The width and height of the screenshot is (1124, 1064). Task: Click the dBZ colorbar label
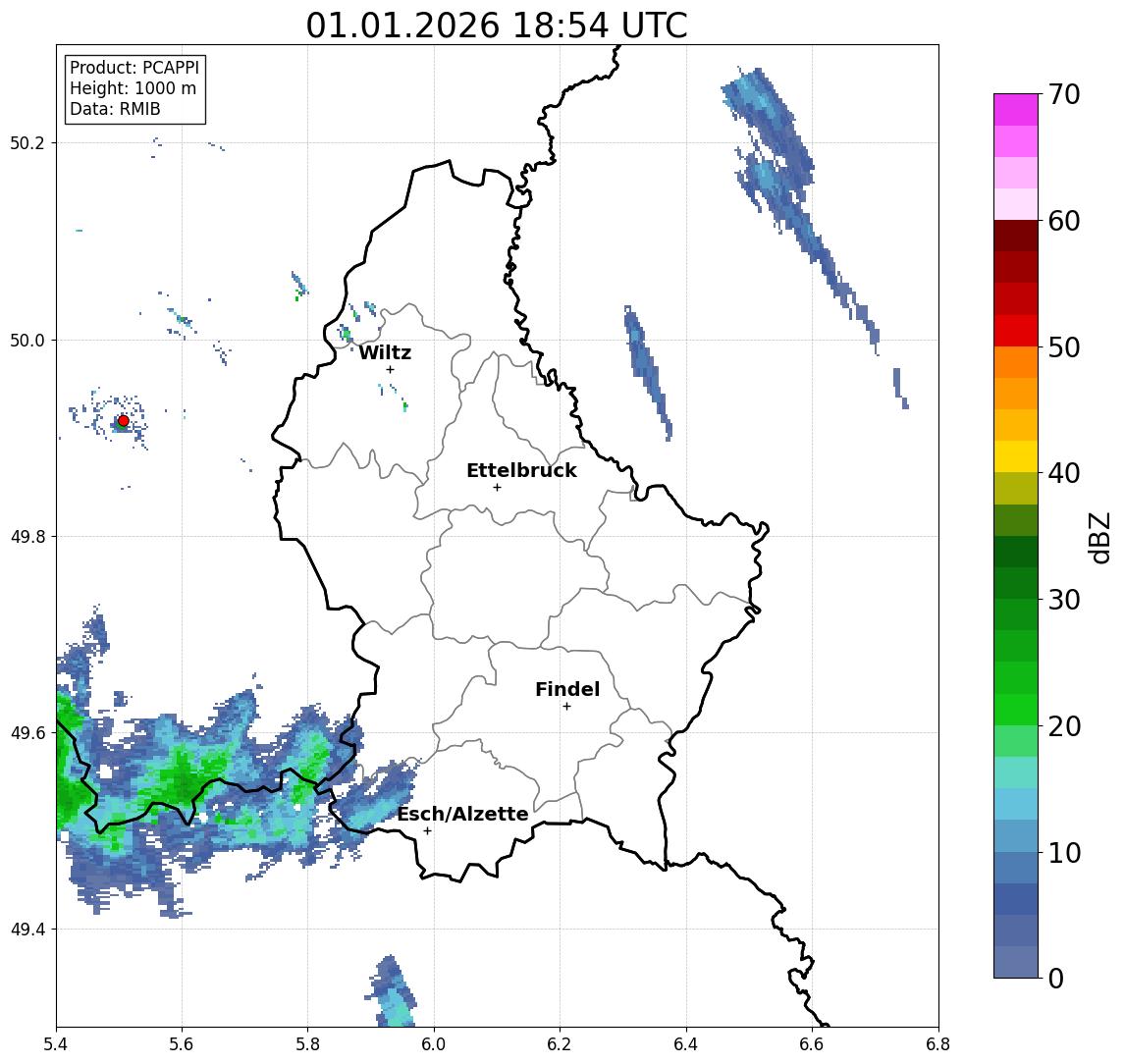pos(1099,538)
